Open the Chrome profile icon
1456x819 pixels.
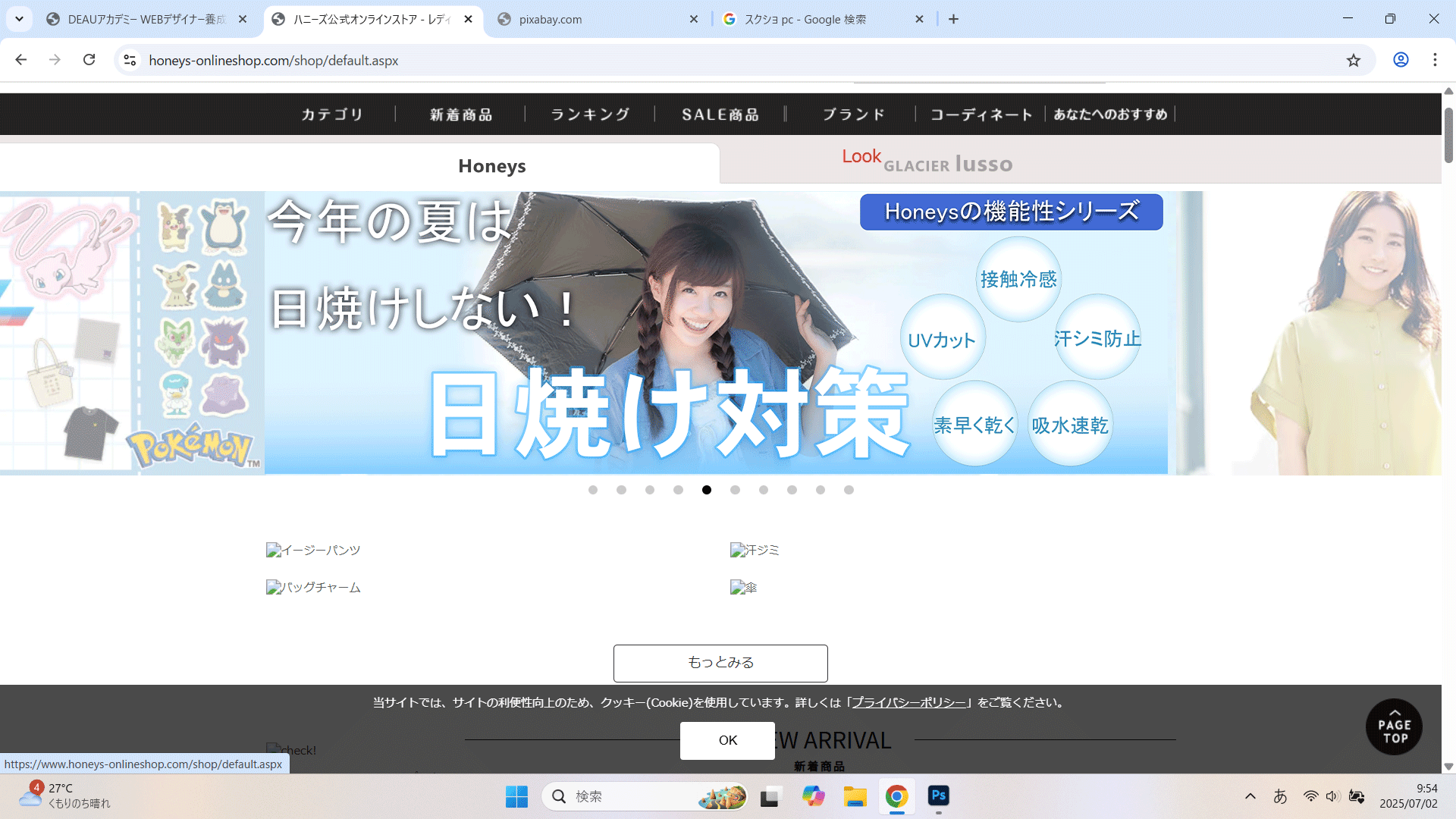click(x=1401, y=60)
